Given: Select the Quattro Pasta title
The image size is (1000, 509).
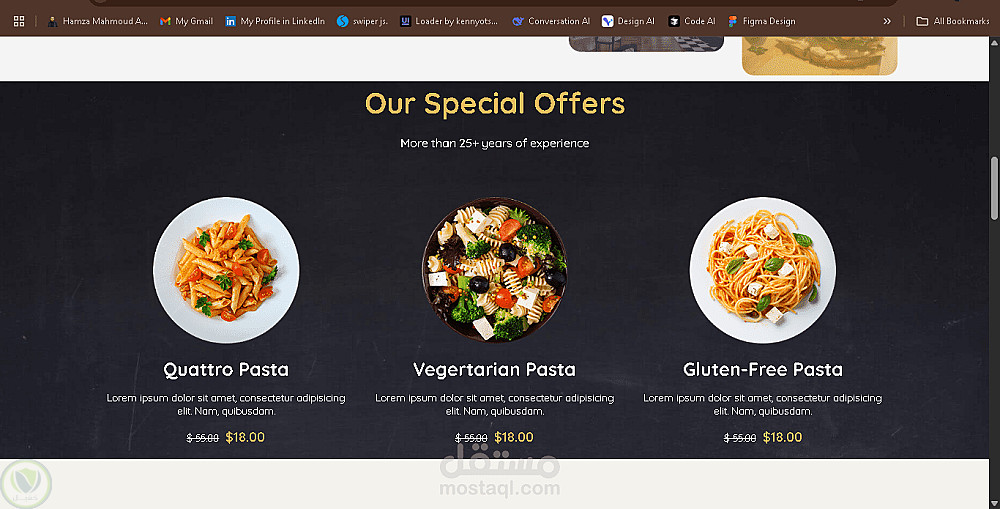Looking at the screenshot, I should [x=226, y=369].
